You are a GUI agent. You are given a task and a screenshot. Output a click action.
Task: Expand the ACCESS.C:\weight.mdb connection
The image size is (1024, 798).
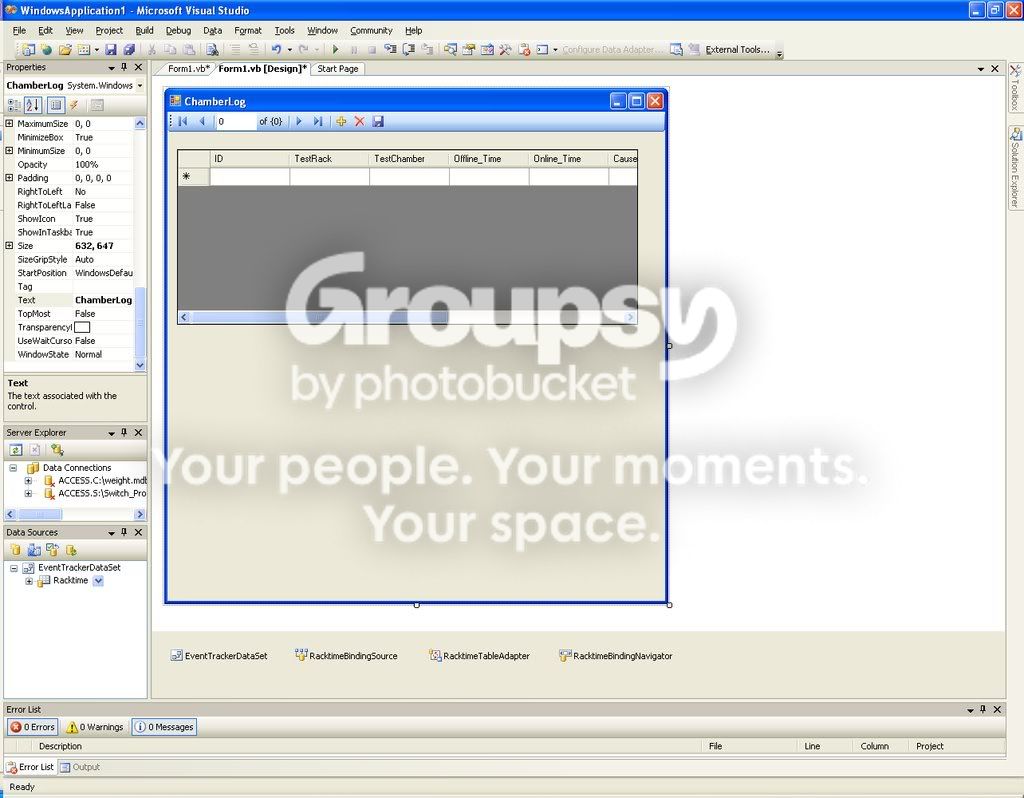pos(28,481)
